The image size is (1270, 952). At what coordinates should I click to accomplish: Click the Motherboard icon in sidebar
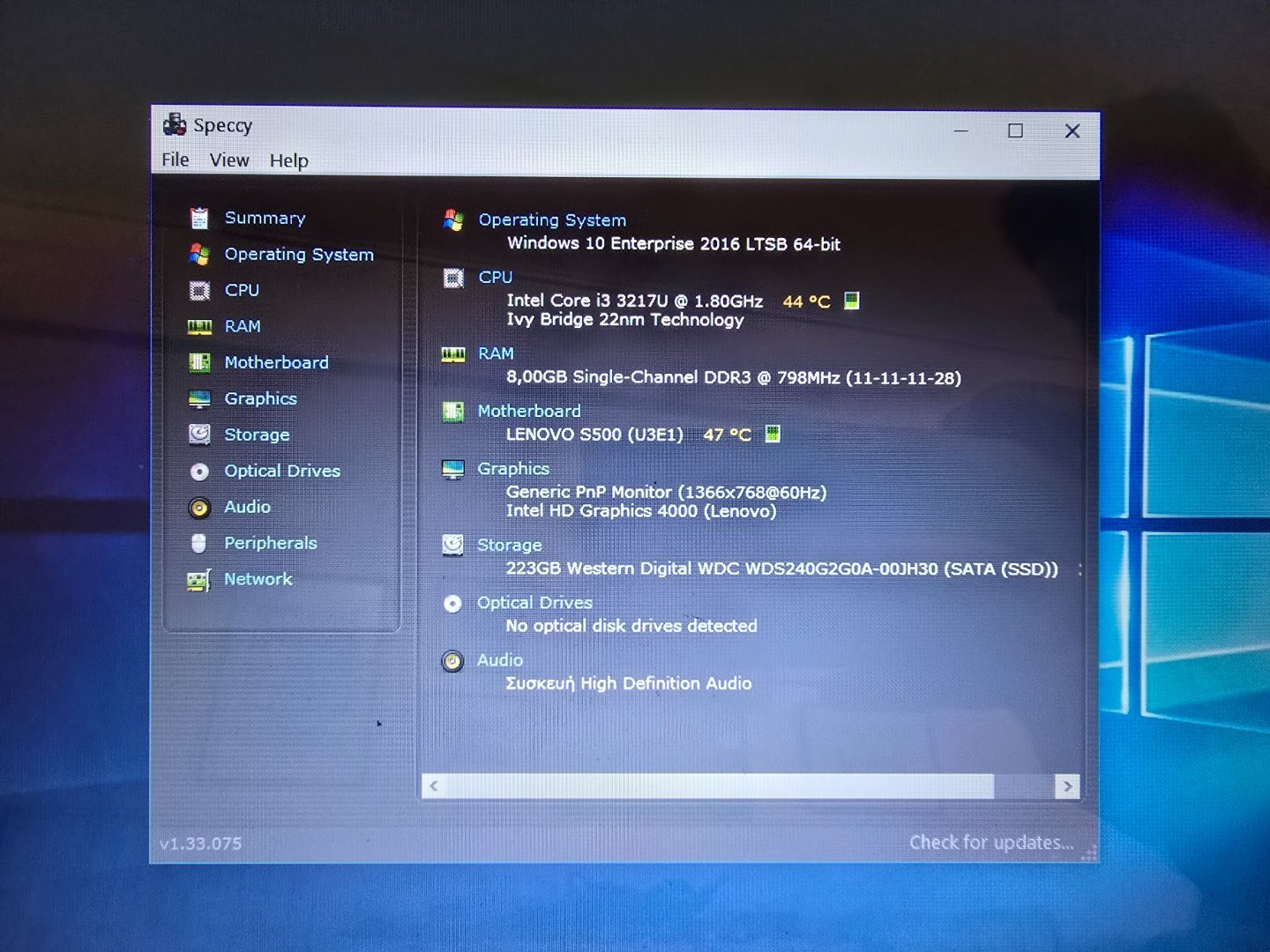tap(199, 362)
